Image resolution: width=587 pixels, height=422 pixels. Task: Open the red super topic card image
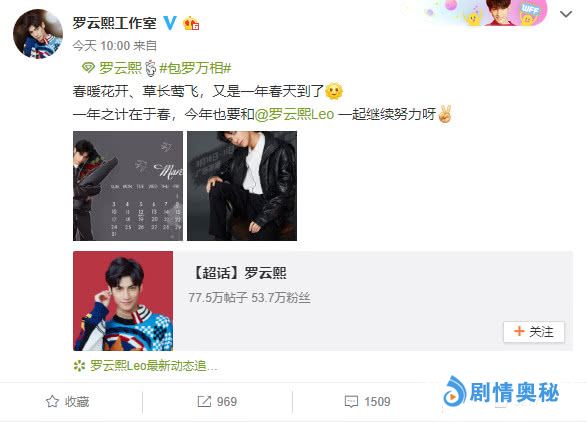point(123,301)
